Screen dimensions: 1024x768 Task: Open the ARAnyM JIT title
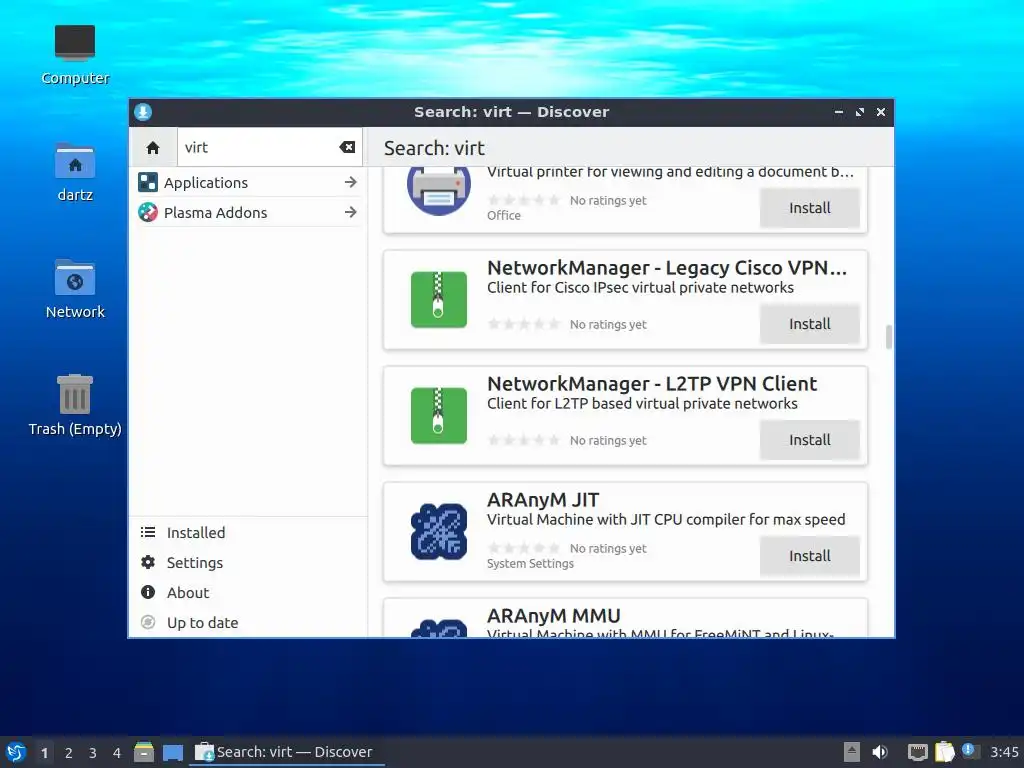pos(543,500)
